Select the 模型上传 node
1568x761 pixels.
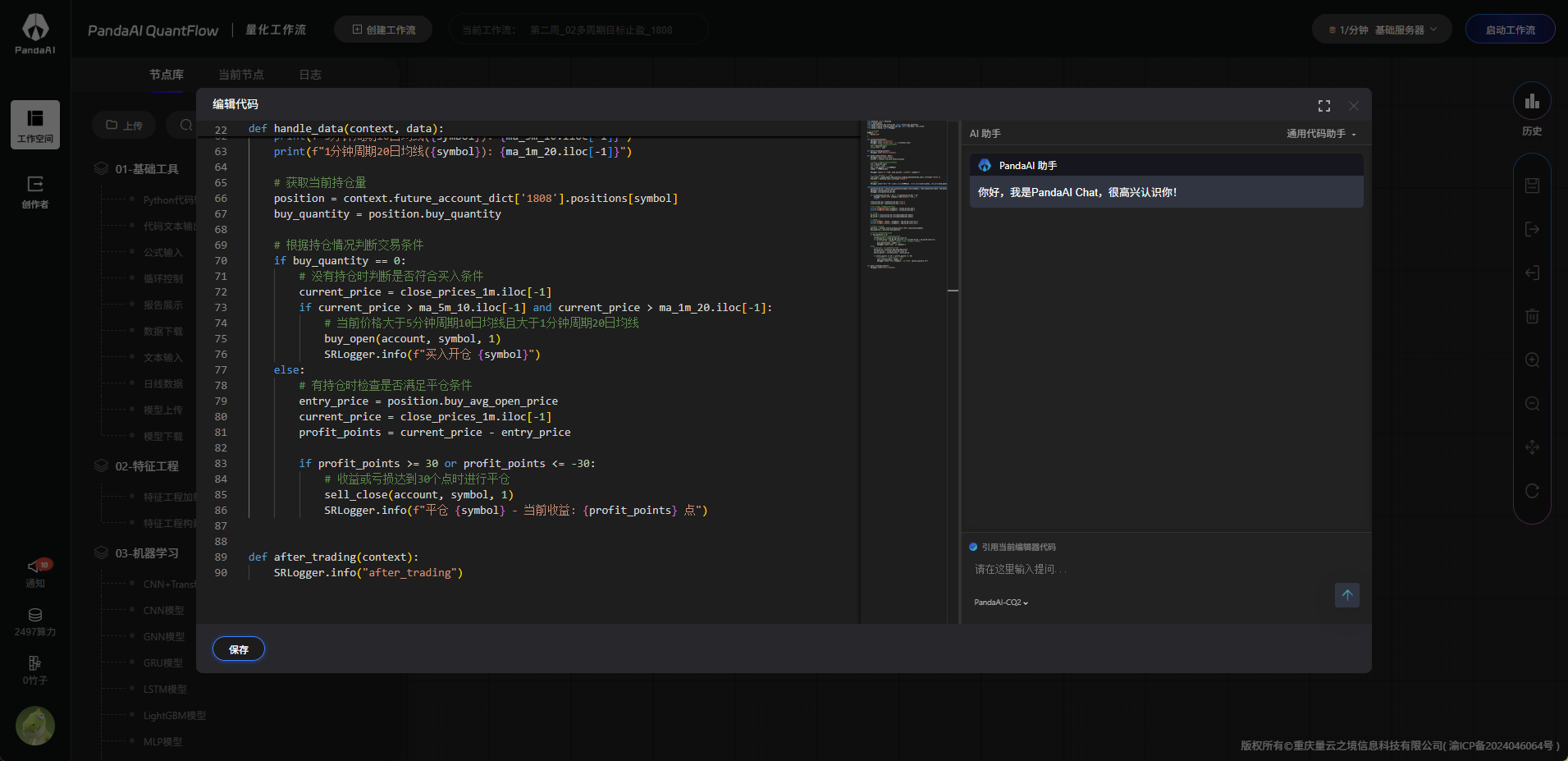[x=162, y=410]
